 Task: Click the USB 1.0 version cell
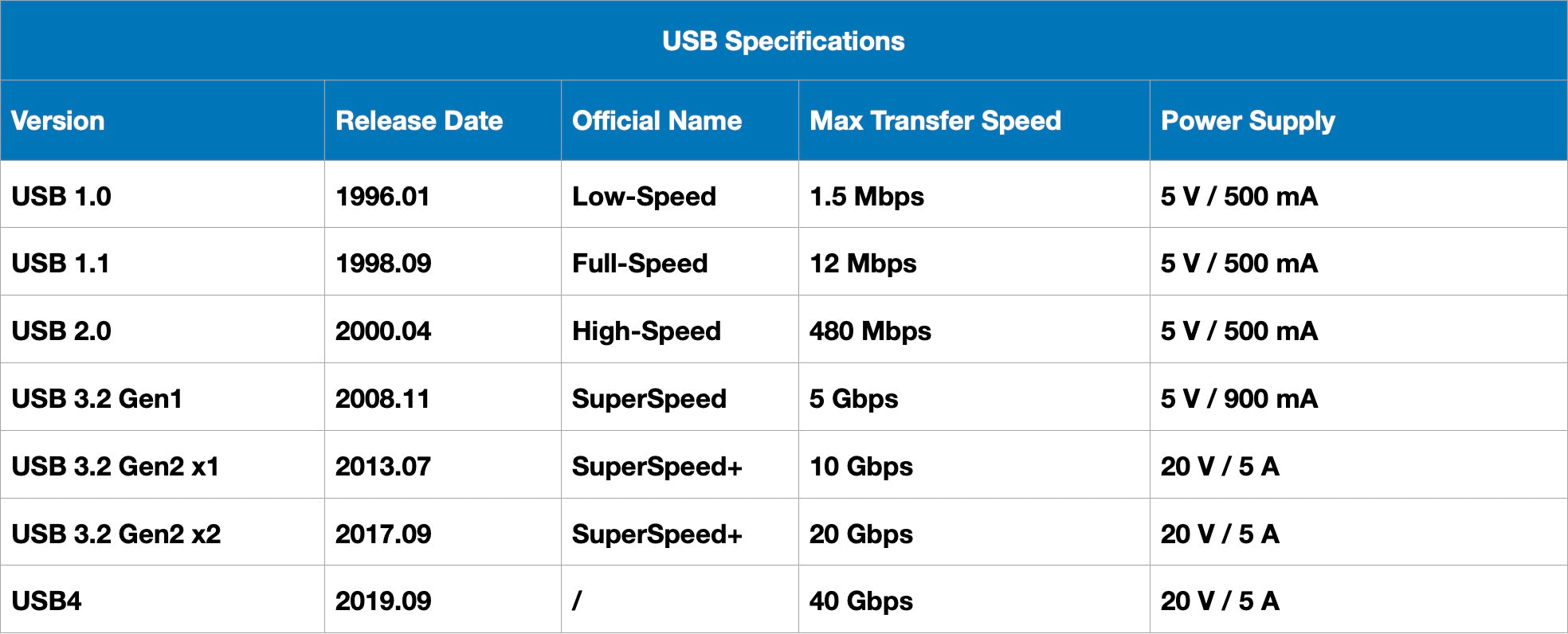(61, 196)
